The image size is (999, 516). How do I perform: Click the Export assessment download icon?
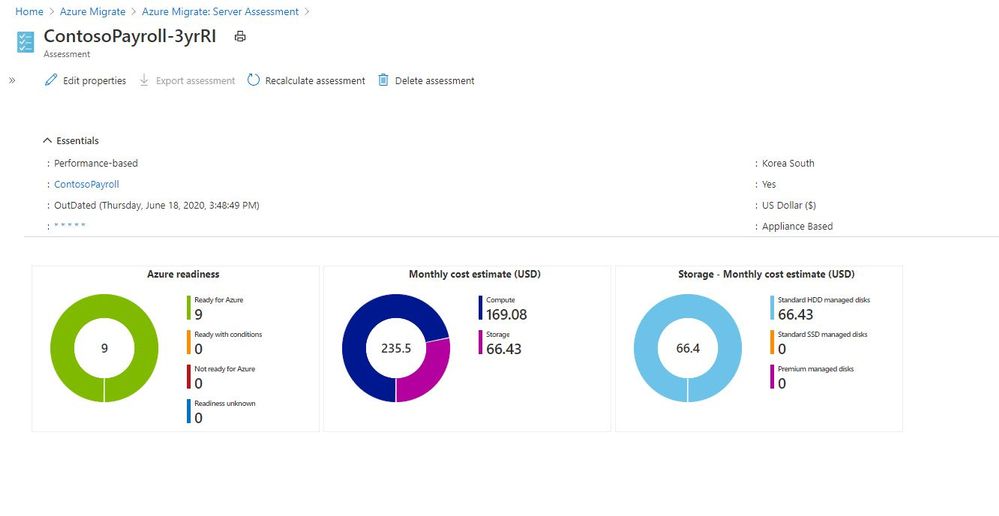click(x=144, y=80)
